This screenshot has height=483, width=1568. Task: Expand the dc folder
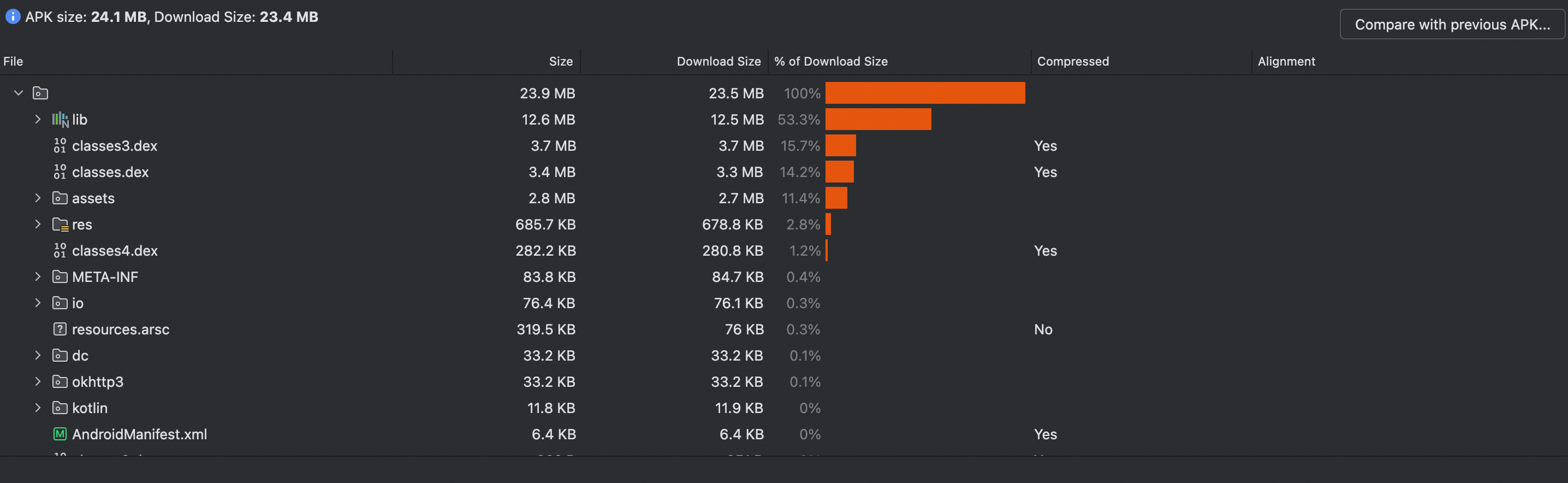(x=38, y=356)
